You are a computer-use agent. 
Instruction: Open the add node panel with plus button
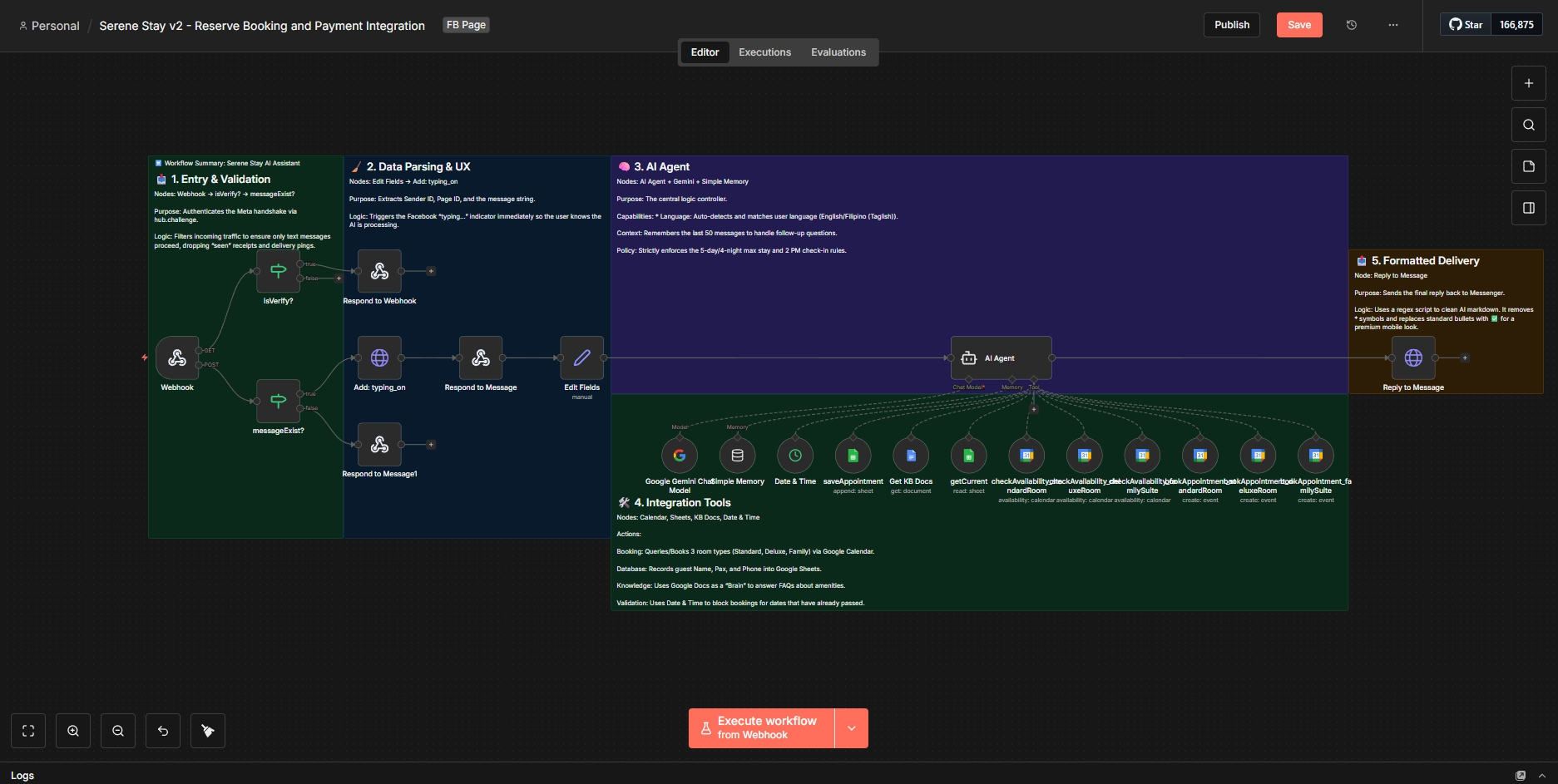(1528, 83)
